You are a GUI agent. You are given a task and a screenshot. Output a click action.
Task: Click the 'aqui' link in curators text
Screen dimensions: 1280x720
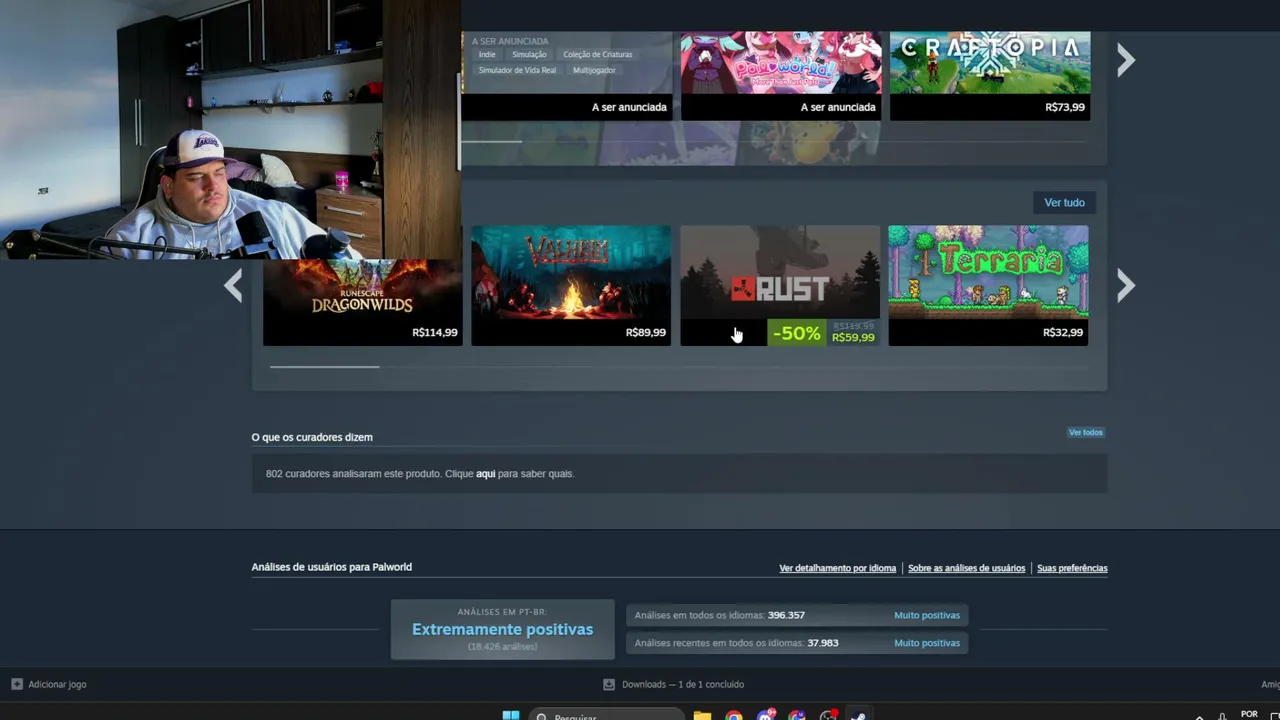pos(486,473)
